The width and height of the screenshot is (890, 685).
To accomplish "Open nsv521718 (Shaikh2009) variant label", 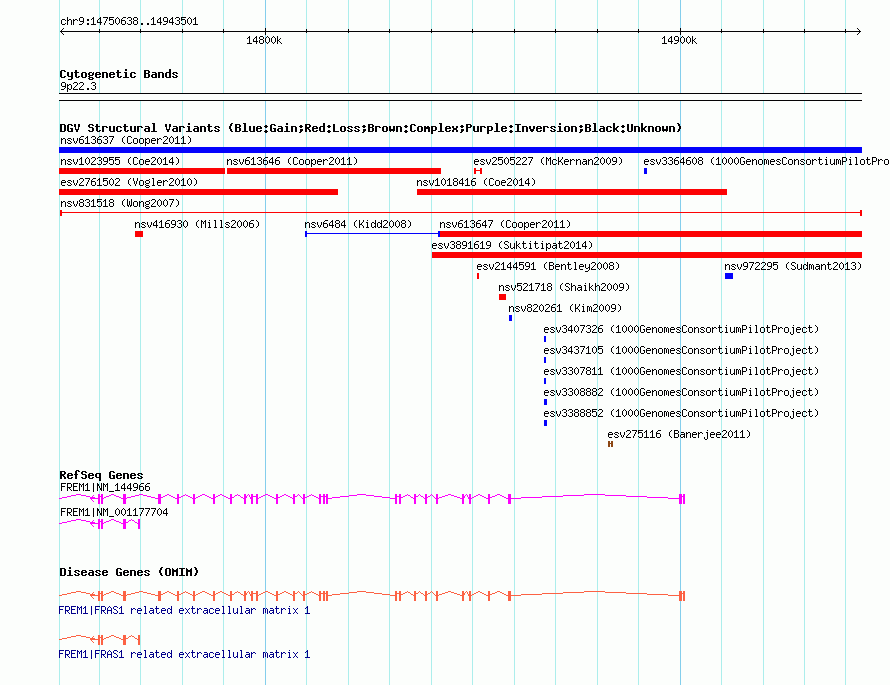I will pos(564,287).
